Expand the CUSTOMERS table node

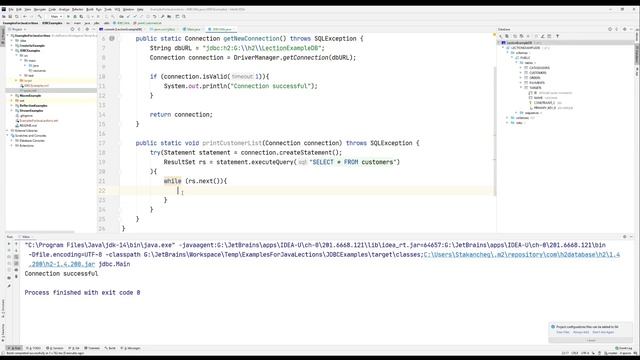[x=521, y=73]
